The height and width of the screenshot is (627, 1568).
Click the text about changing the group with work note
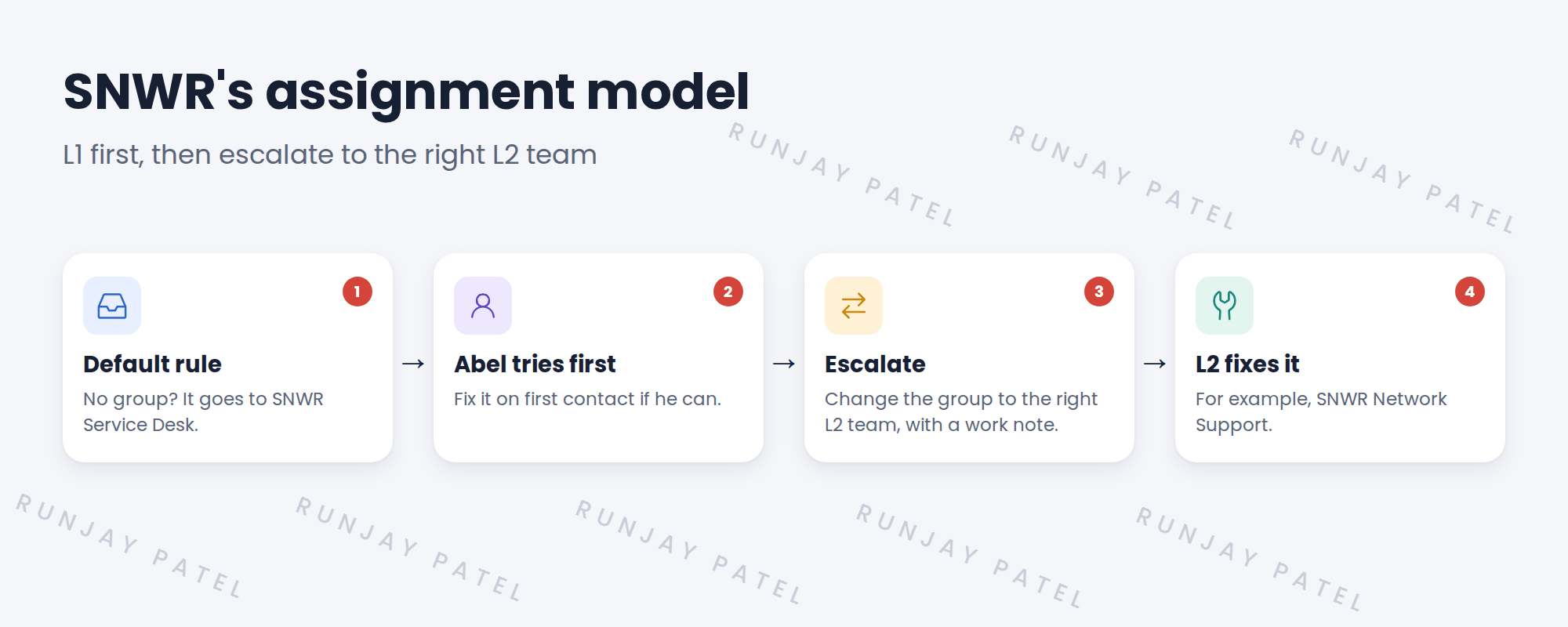click(961, 411)
